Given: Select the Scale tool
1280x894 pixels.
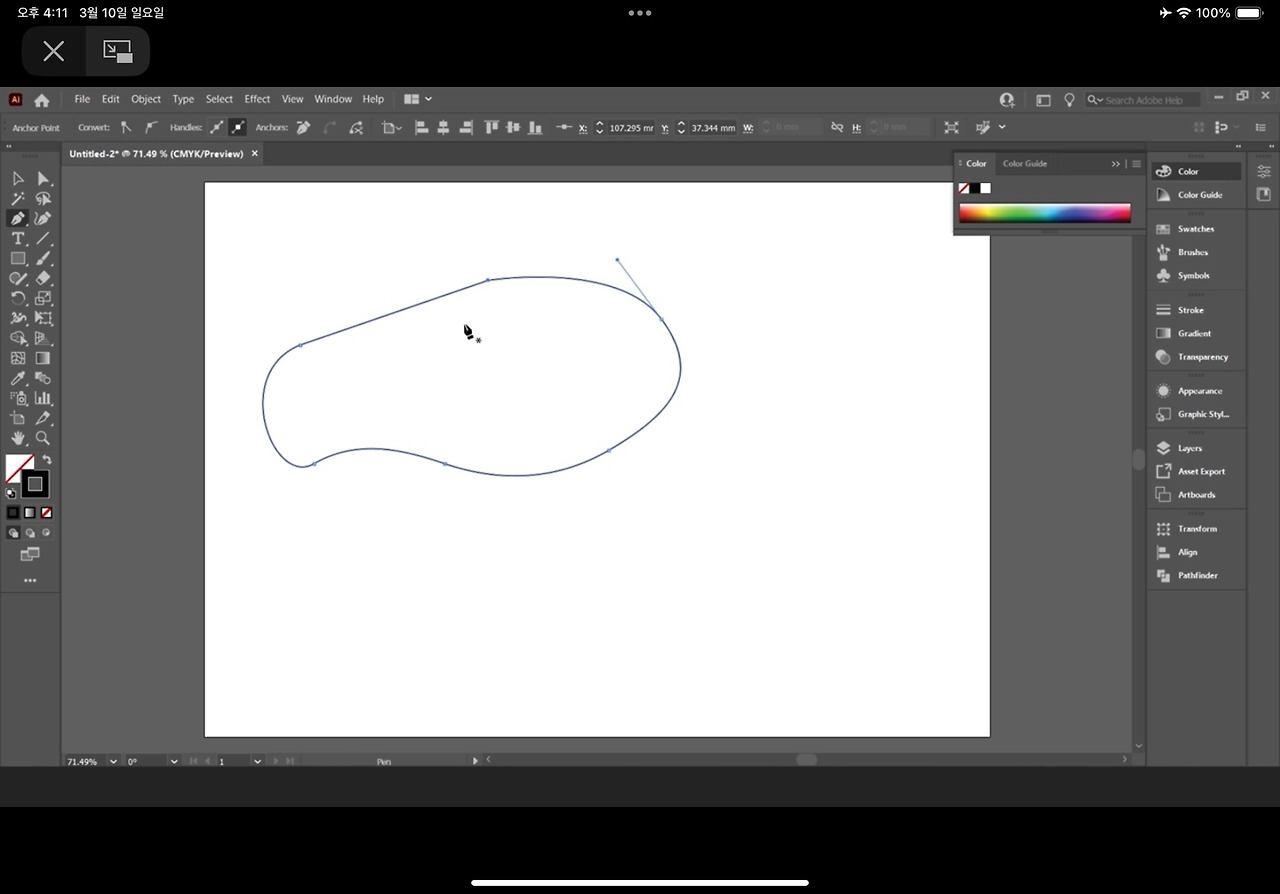Looking at the screenshot, I should [43, 298].
